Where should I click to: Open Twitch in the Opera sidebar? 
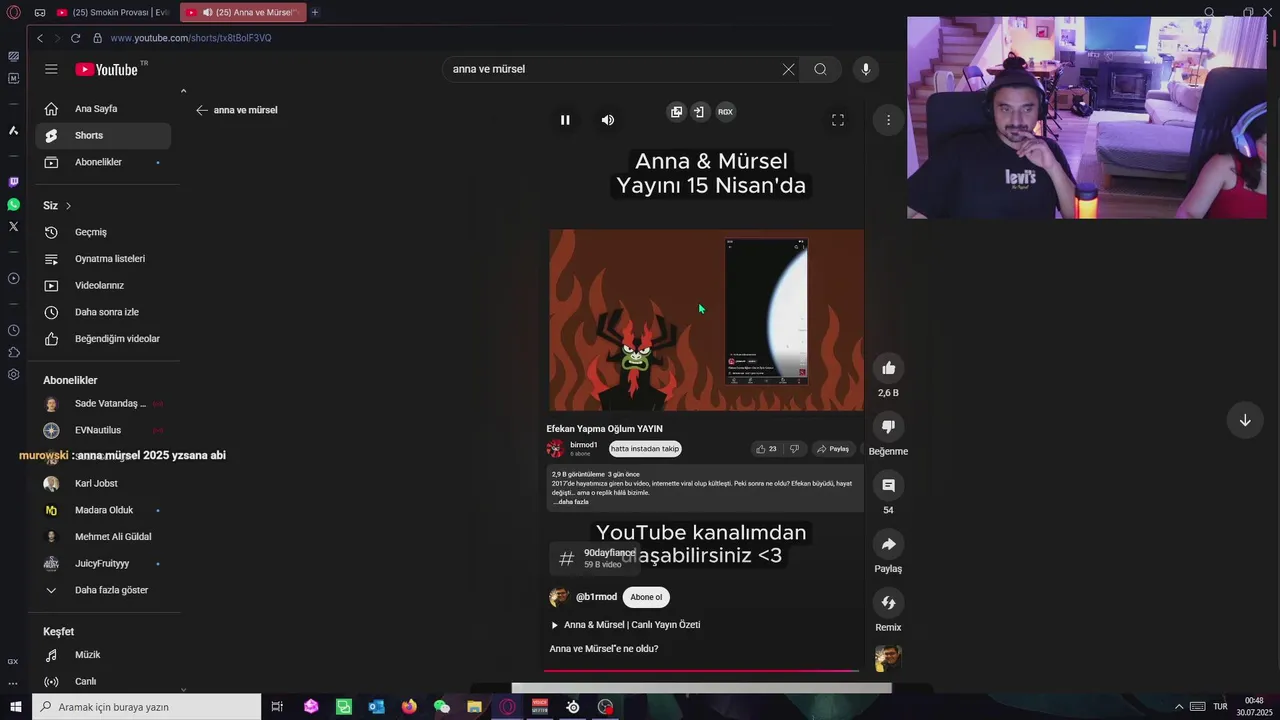(13, 182)
